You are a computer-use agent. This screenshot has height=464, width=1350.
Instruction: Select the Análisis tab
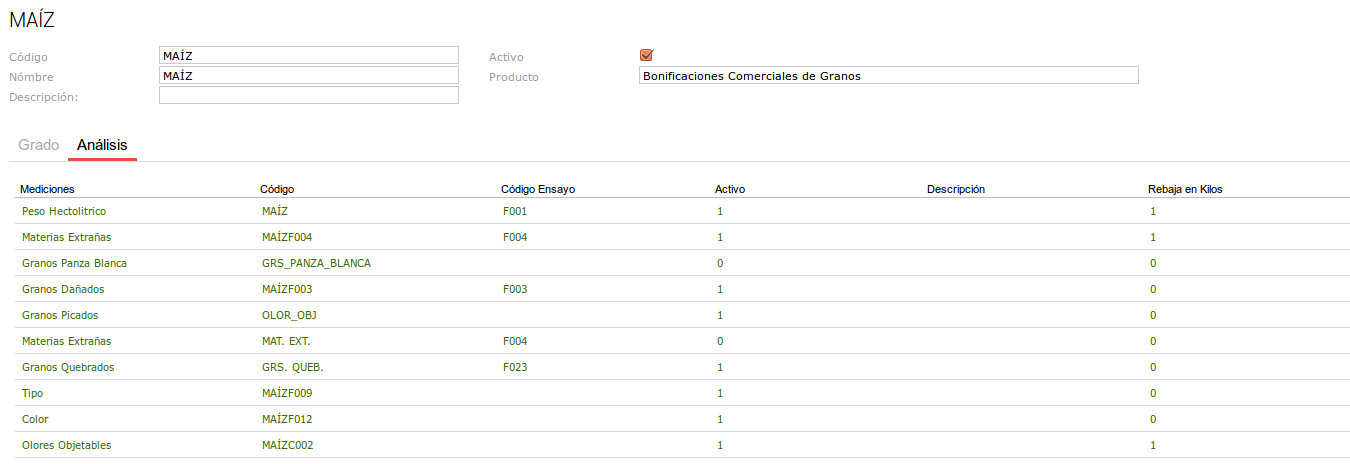tap(102, 145)
